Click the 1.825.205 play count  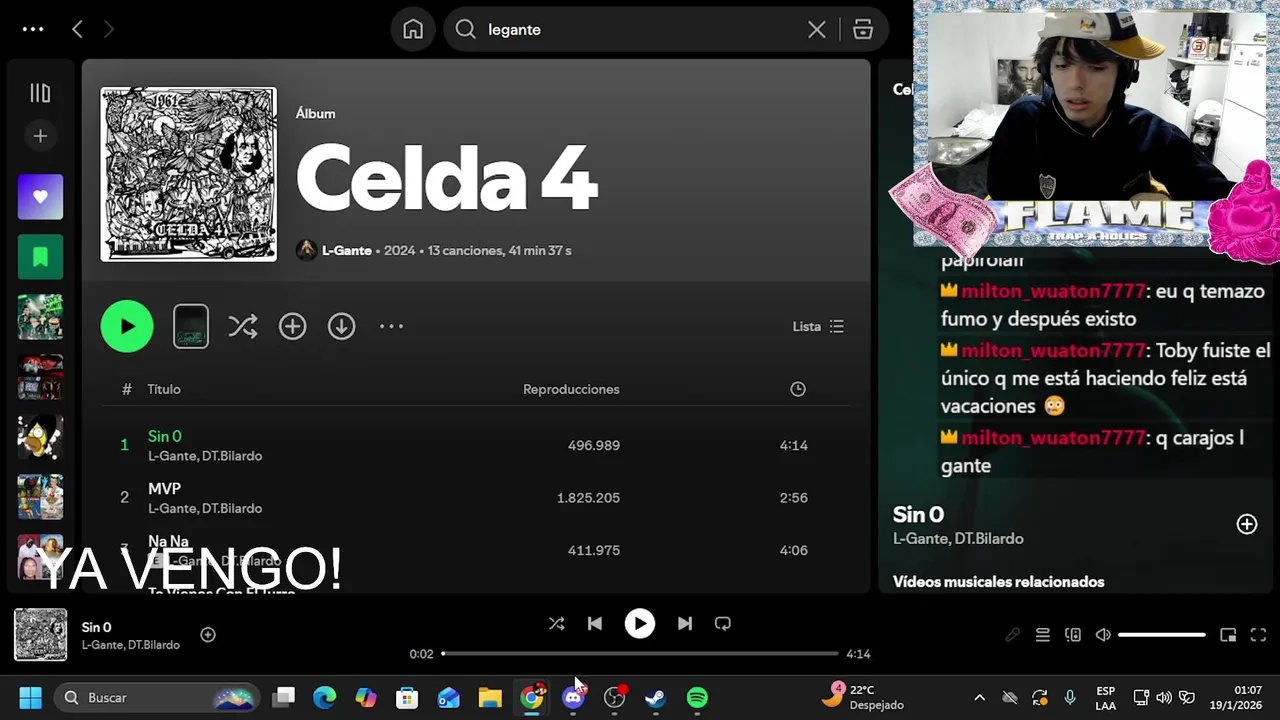point(588,498)
